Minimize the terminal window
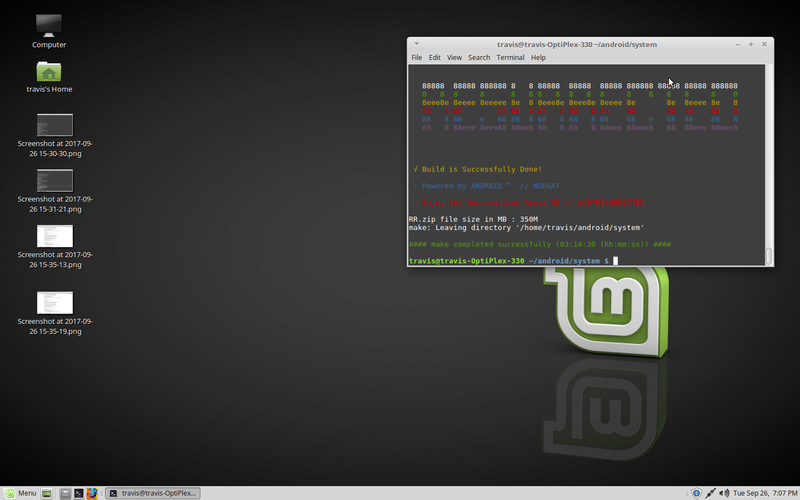Screen dimensions: 800x500 pos(737,44)
